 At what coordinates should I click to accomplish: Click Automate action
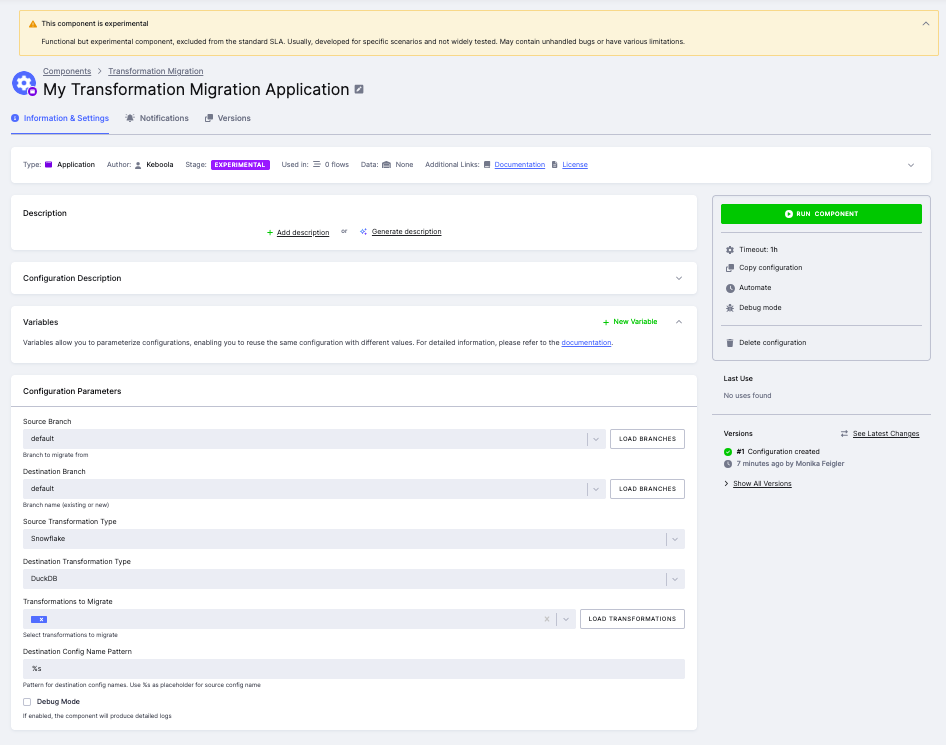pos(755,288)
